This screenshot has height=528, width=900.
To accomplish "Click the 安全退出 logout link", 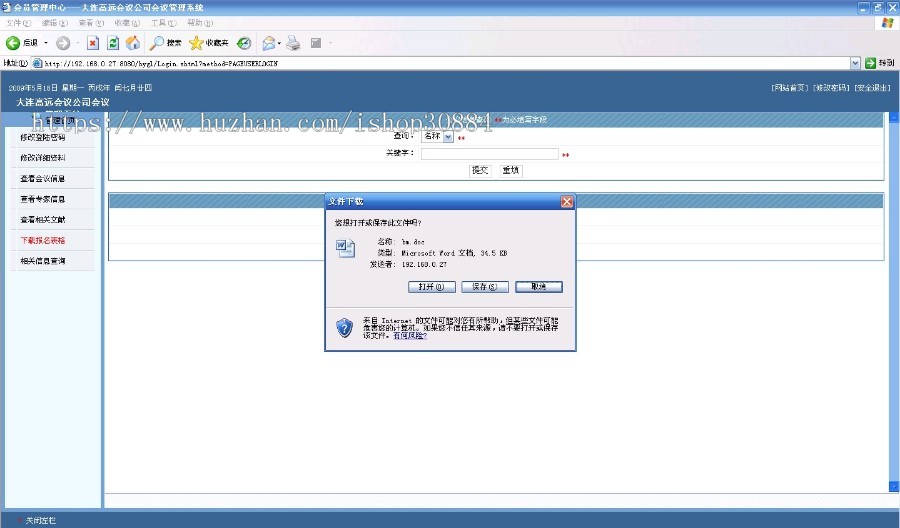I will click(872, 88).
